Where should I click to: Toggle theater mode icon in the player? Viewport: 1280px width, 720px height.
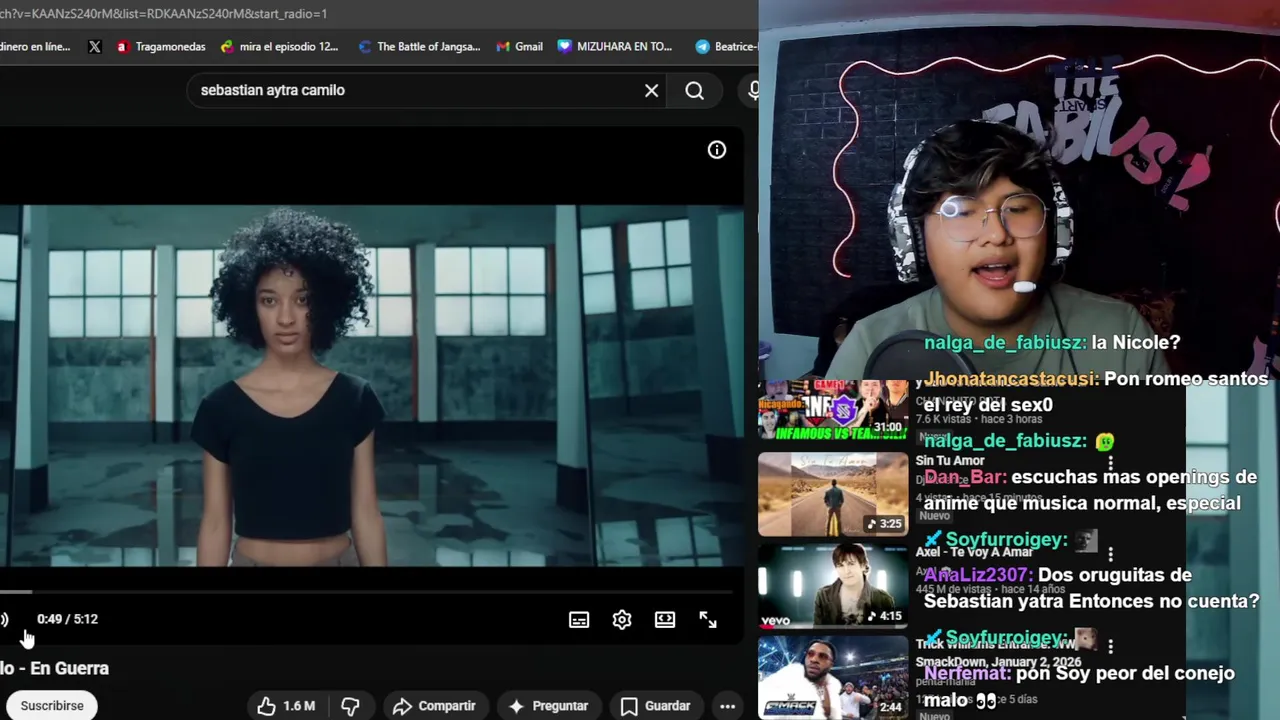tap(665, 620)
